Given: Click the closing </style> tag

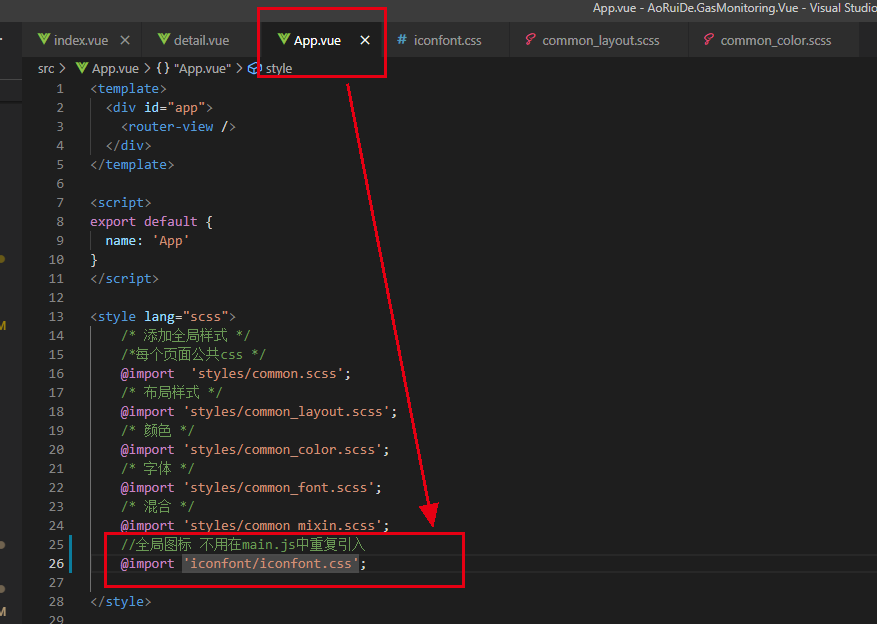Looking at the screenshot, I should tap(121, 602).
